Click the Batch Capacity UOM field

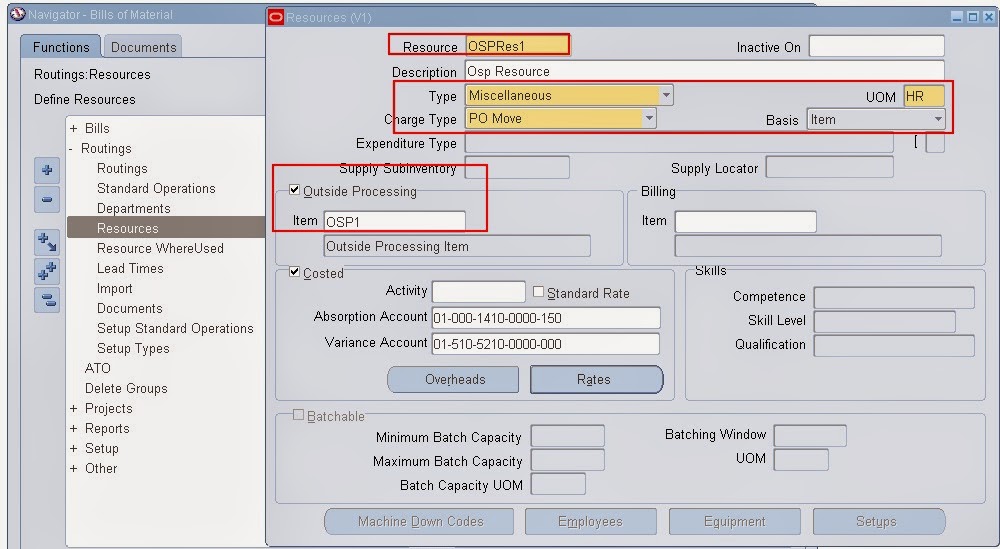click(x=558, y=485)
